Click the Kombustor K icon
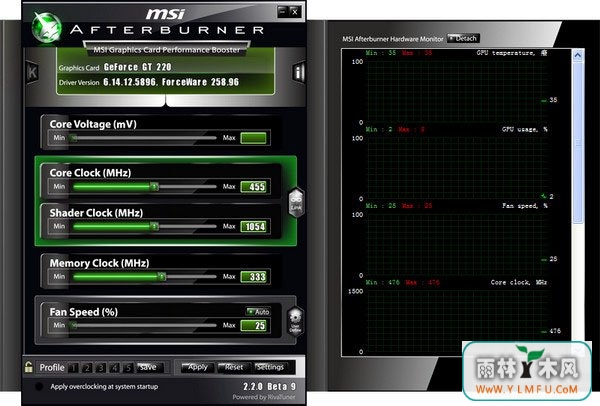600x406 pixels. pos(32,72)
